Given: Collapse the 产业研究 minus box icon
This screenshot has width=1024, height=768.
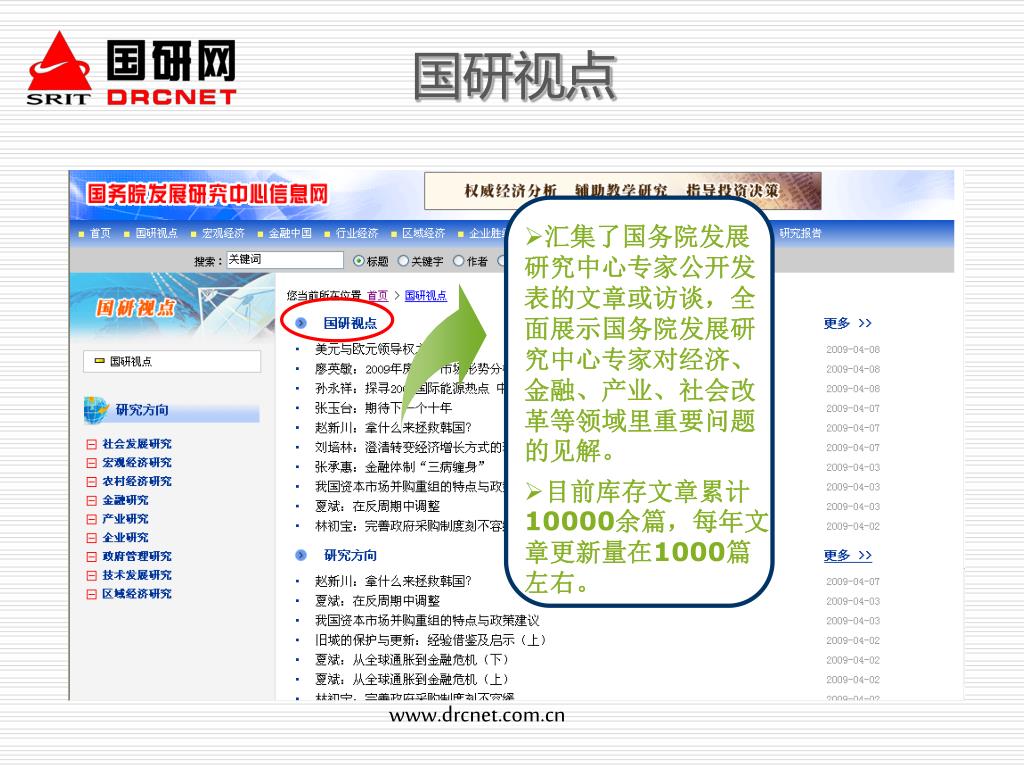Looking at the screenshot, I should [91, 520].
